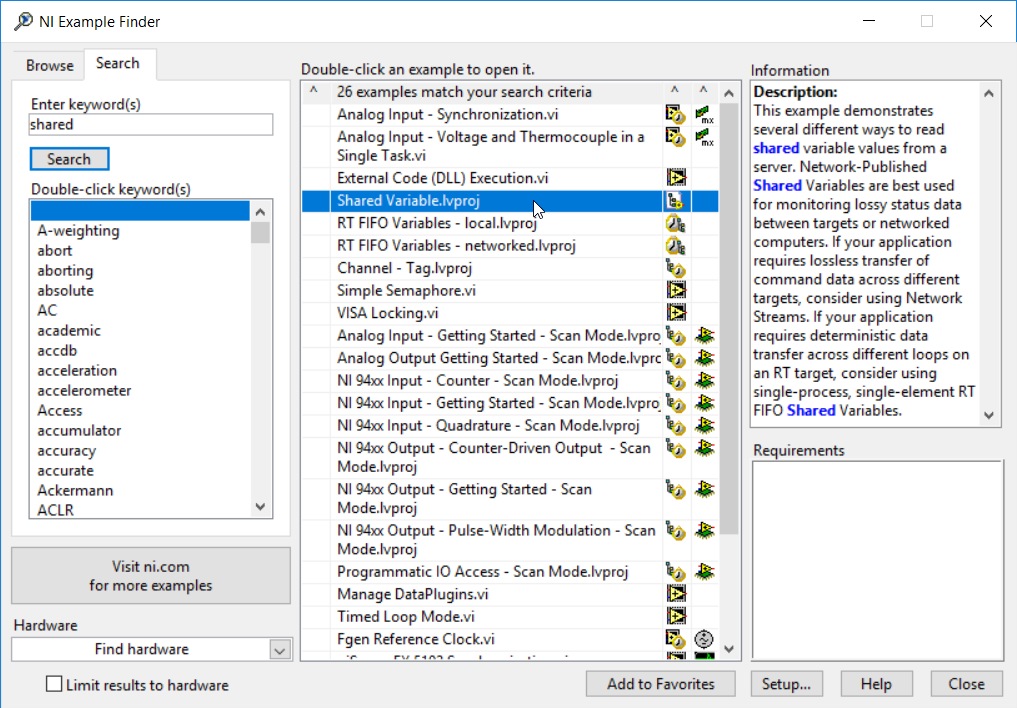Click the DAQmx hardware icon for Analog Input - Synchronization.vi

point(704,115)
